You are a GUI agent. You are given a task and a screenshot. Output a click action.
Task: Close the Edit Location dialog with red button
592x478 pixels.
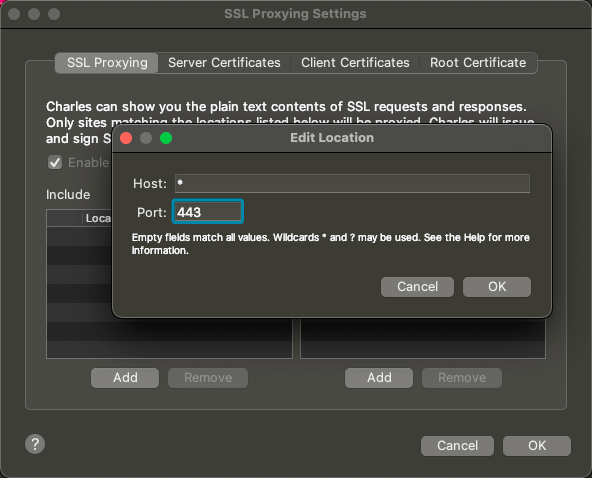[126, 138]
